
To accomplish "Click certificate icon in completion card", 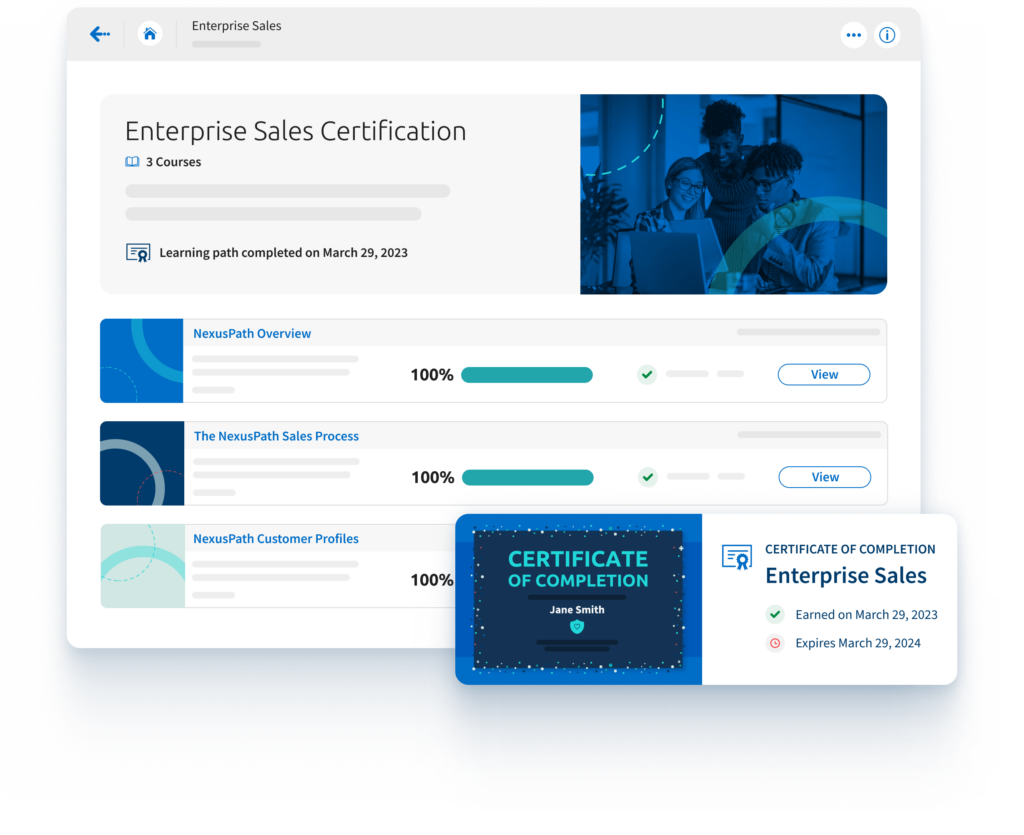I will tap(737, 557).
